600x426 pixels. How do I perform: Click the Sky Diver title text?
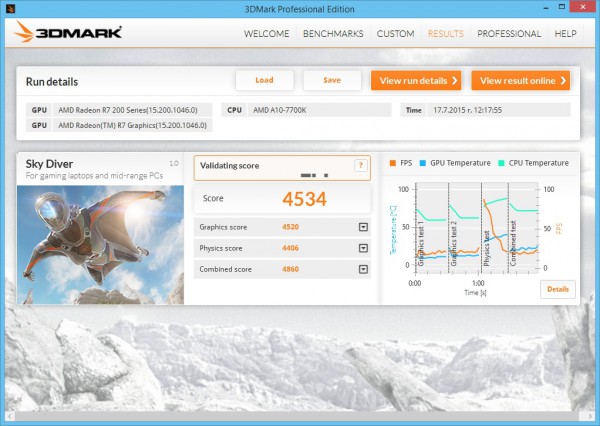coord(49,164)
